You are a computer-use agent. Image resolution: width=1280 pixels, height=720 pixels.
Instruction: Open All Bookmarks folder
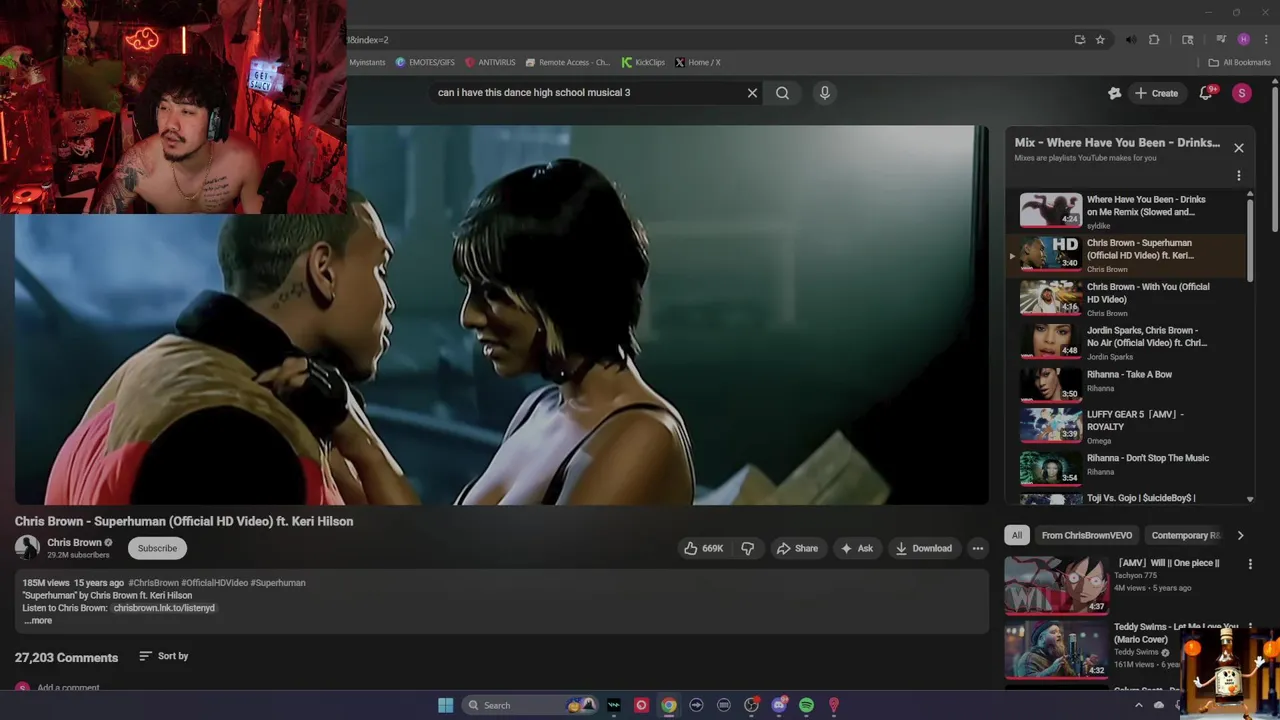1239,62
